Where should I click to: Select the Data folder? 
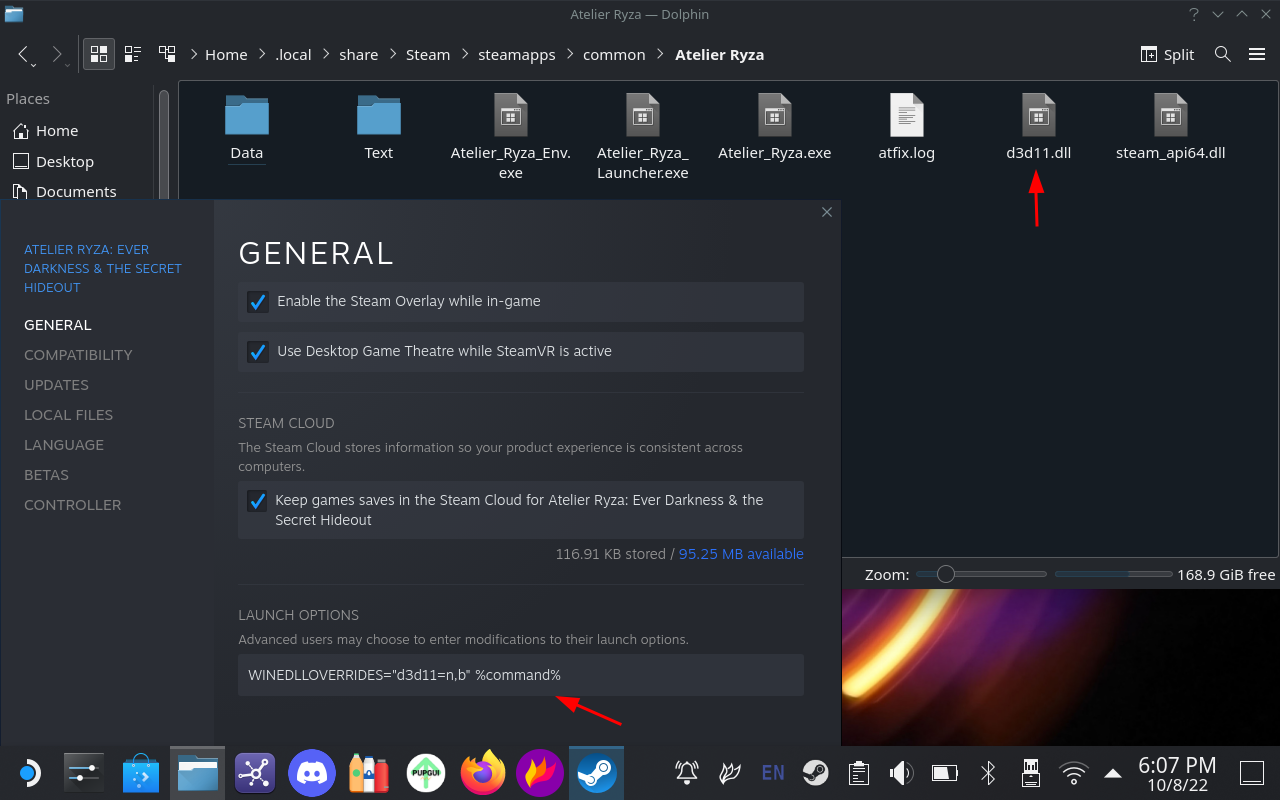[x=247, y=127]
